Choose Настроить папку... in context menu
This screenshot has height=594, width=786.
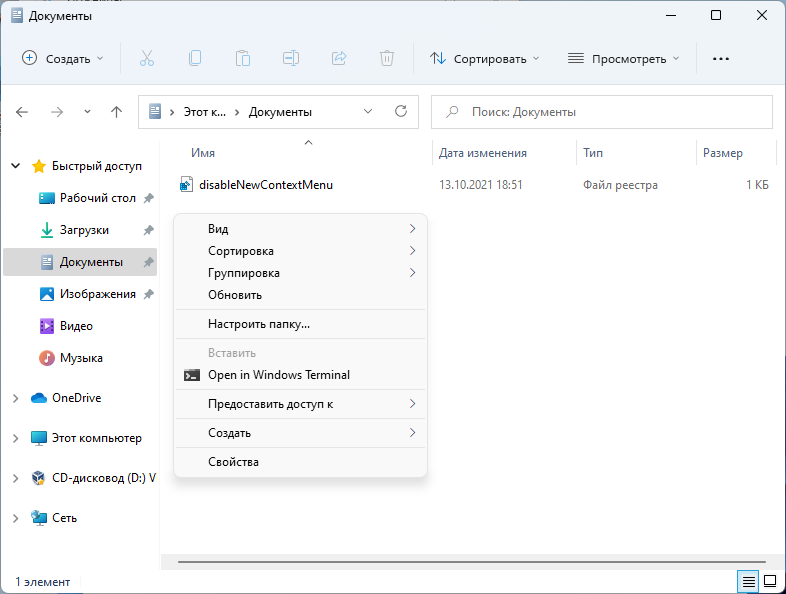pos(300,324)
